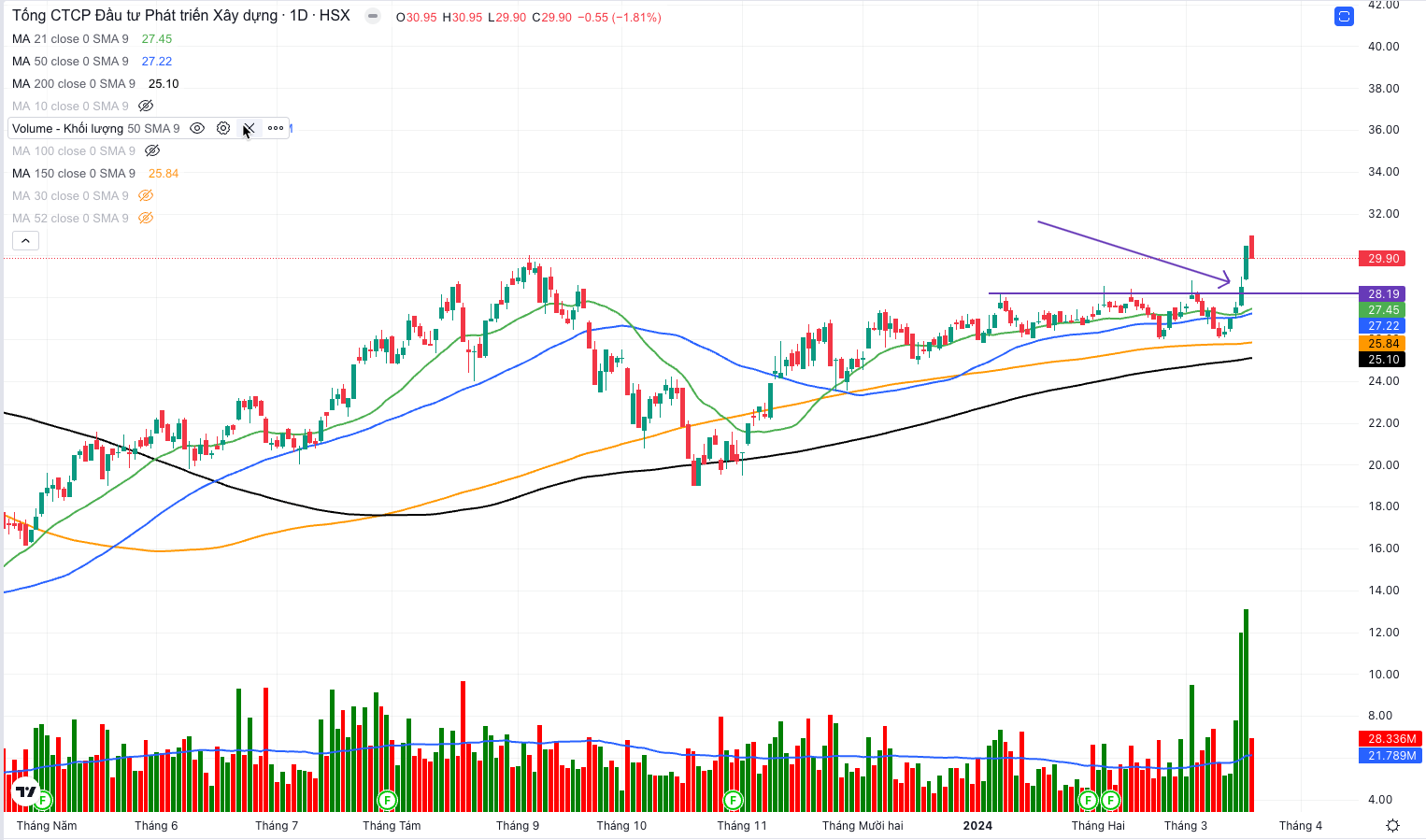Click the blue 21.789M volume average label
The image size is (1426, 840).
(x=1390, y=755)
